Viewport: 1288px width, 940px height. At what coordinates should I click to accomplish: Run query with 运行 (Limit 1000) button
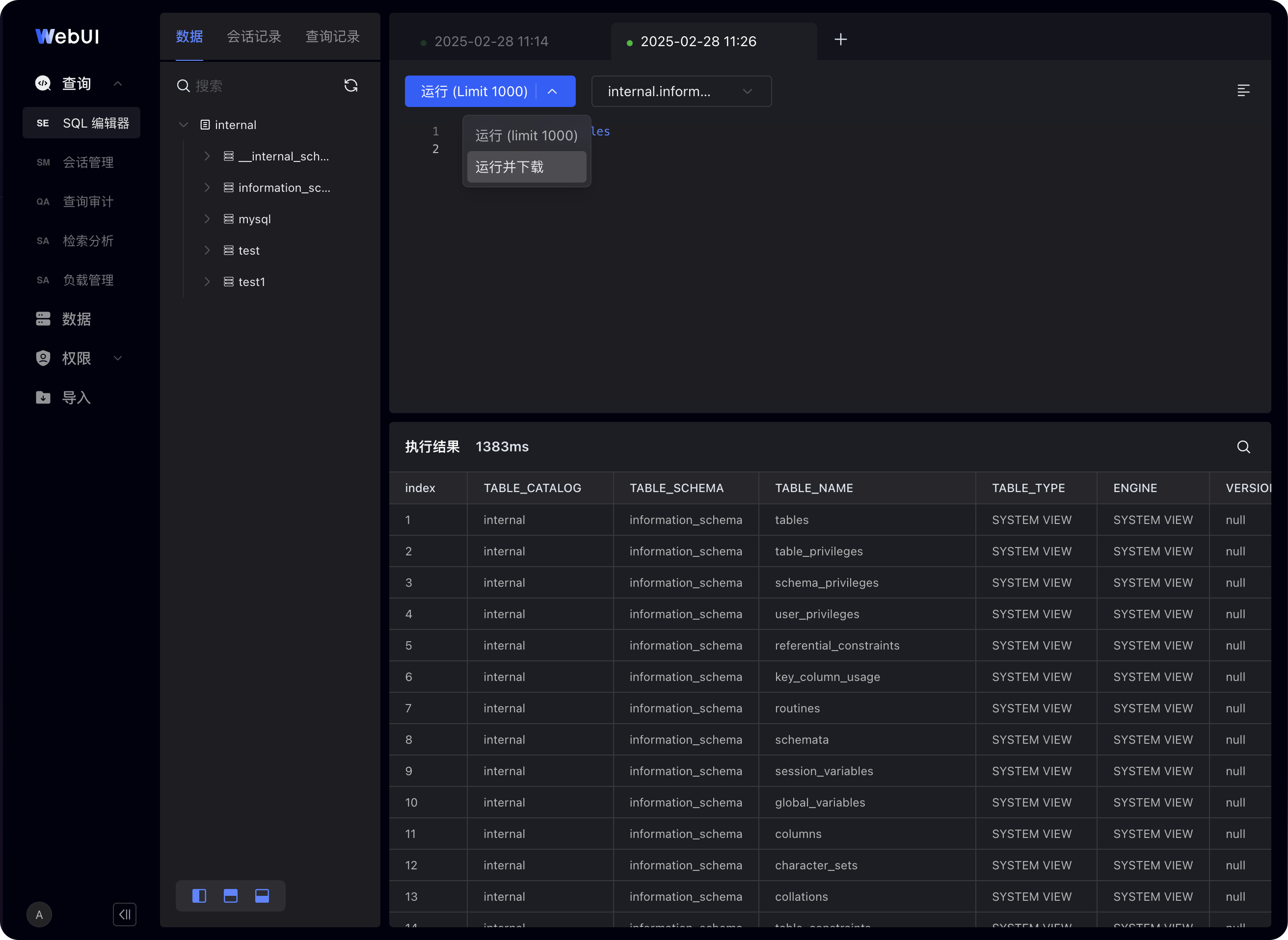[x=474, y=91]
